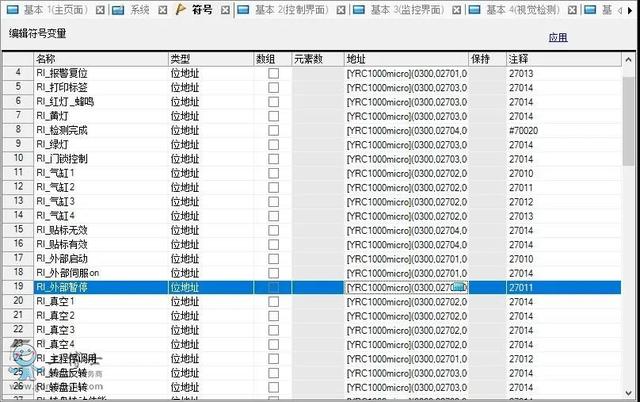Tick the array checkbox for RI_打印标签
640x402 pixels.
coord(273,88)
